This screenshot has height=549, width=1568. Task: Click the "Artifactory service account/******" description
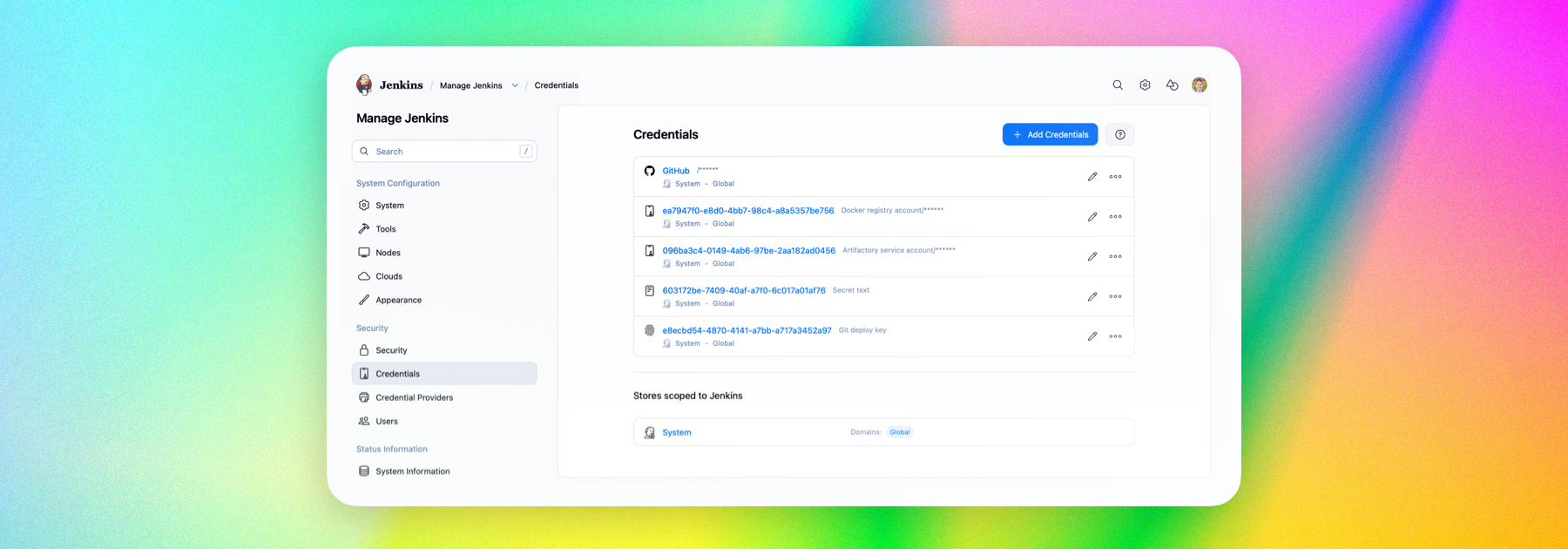point(899,250)
